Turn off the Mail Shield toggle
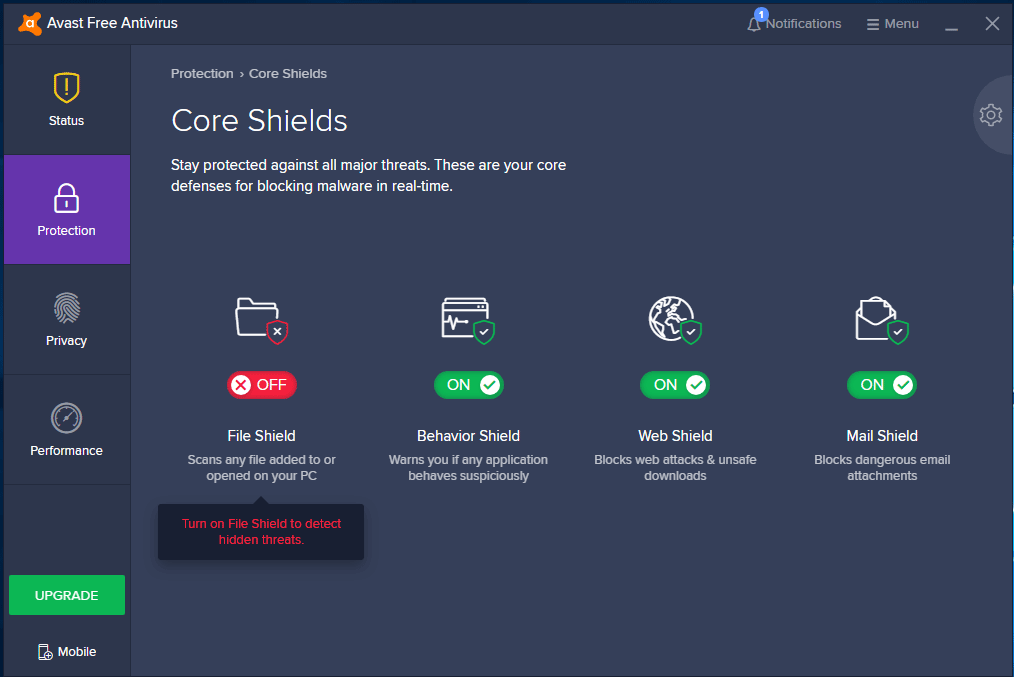Image resolution: width=1014 pixels, height=677 pixels. 881,385
